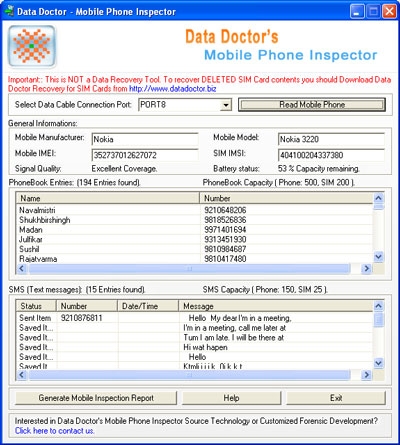400x445 pixels.
Task: Open the Help button
Action: (x=231, y=398)
